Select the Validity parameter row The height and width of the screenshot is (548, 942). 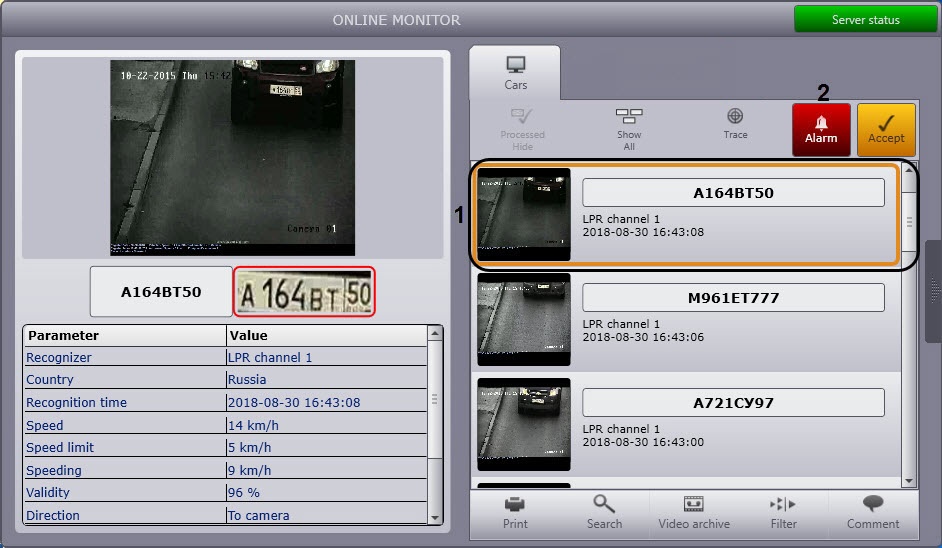pos(225,493)
